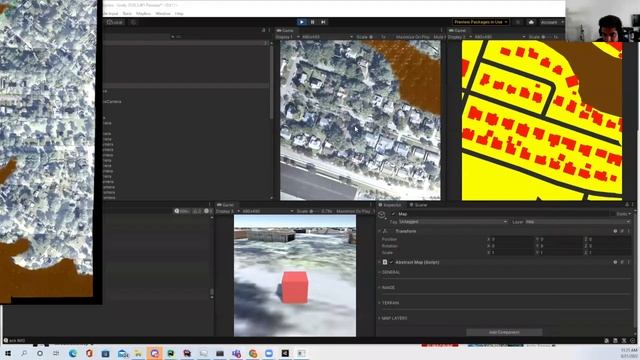Open Chrome from the taskbar
This screenshot has height=360, width=640.
[253, 353]
